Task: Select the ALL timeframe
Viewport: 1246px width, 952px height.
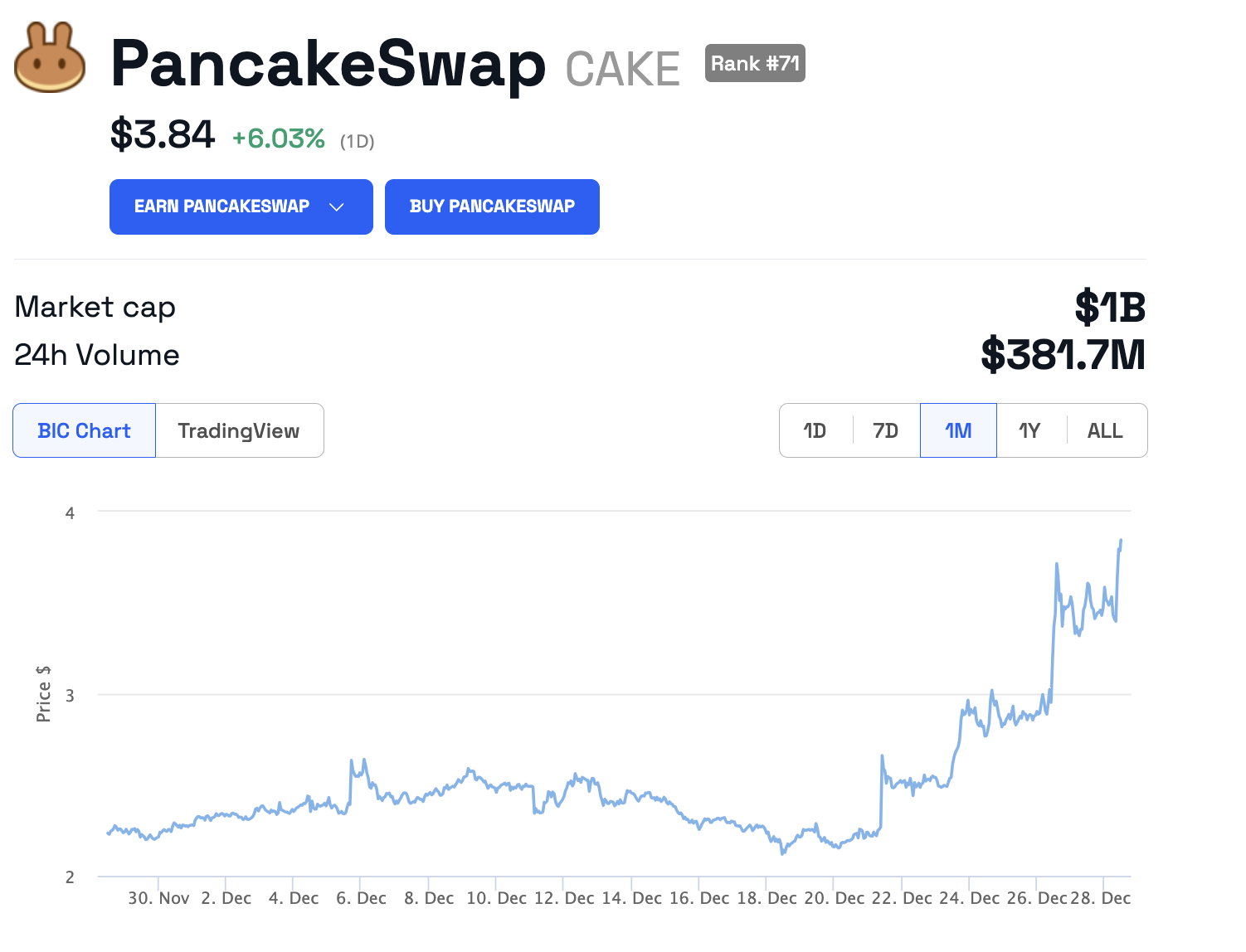Action: pos(1104,430)
